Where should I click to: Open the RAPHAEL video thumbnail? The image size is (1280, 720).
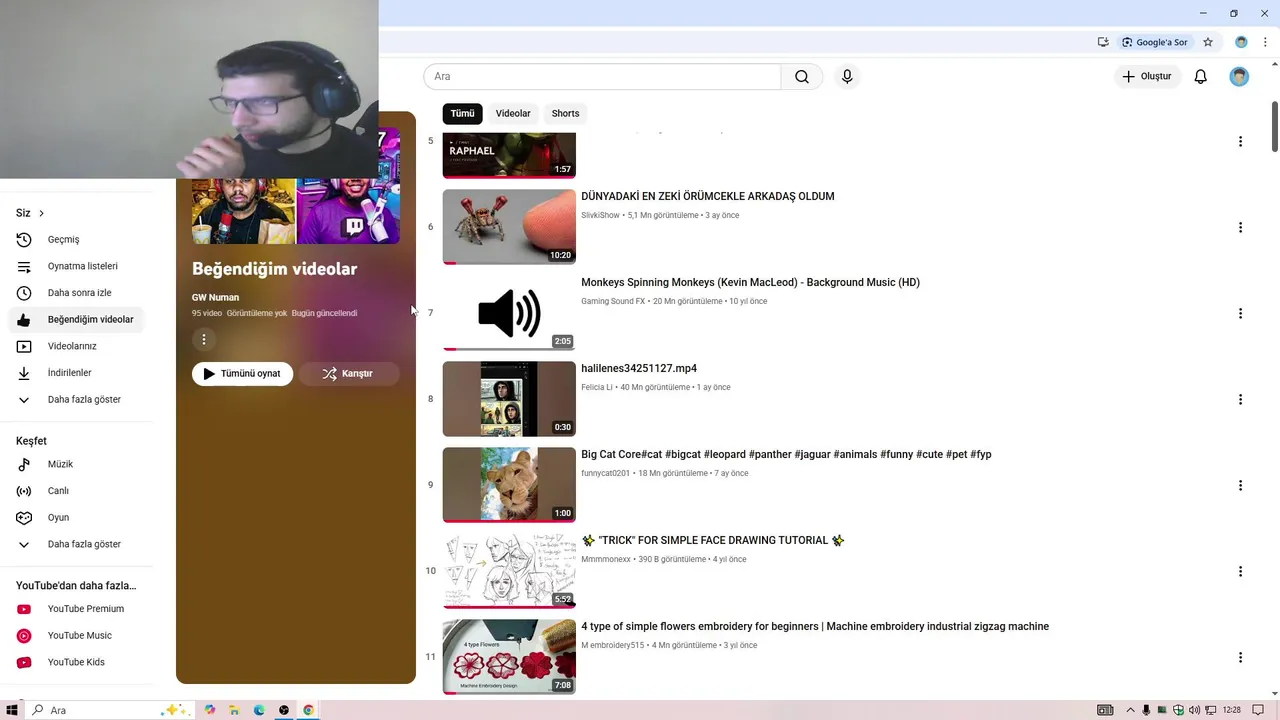pyautogui.click(x=509, y=155)
